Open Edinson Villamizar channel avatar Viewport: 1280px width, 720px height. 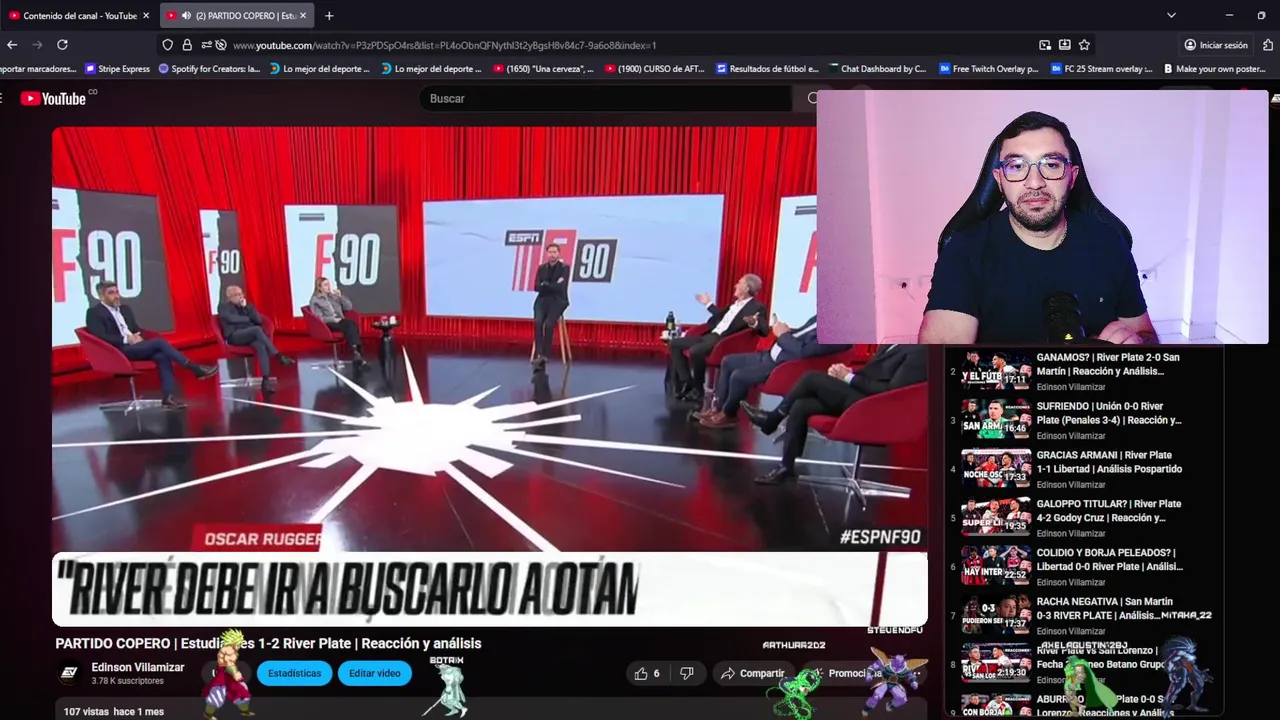(x=69, y=673)
